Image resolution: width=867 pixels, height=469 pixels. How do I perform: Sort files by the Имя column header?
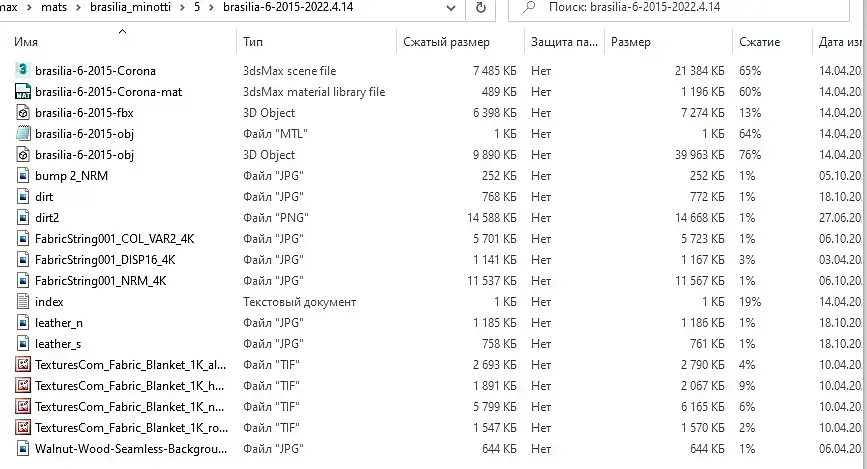click(26, 42)
